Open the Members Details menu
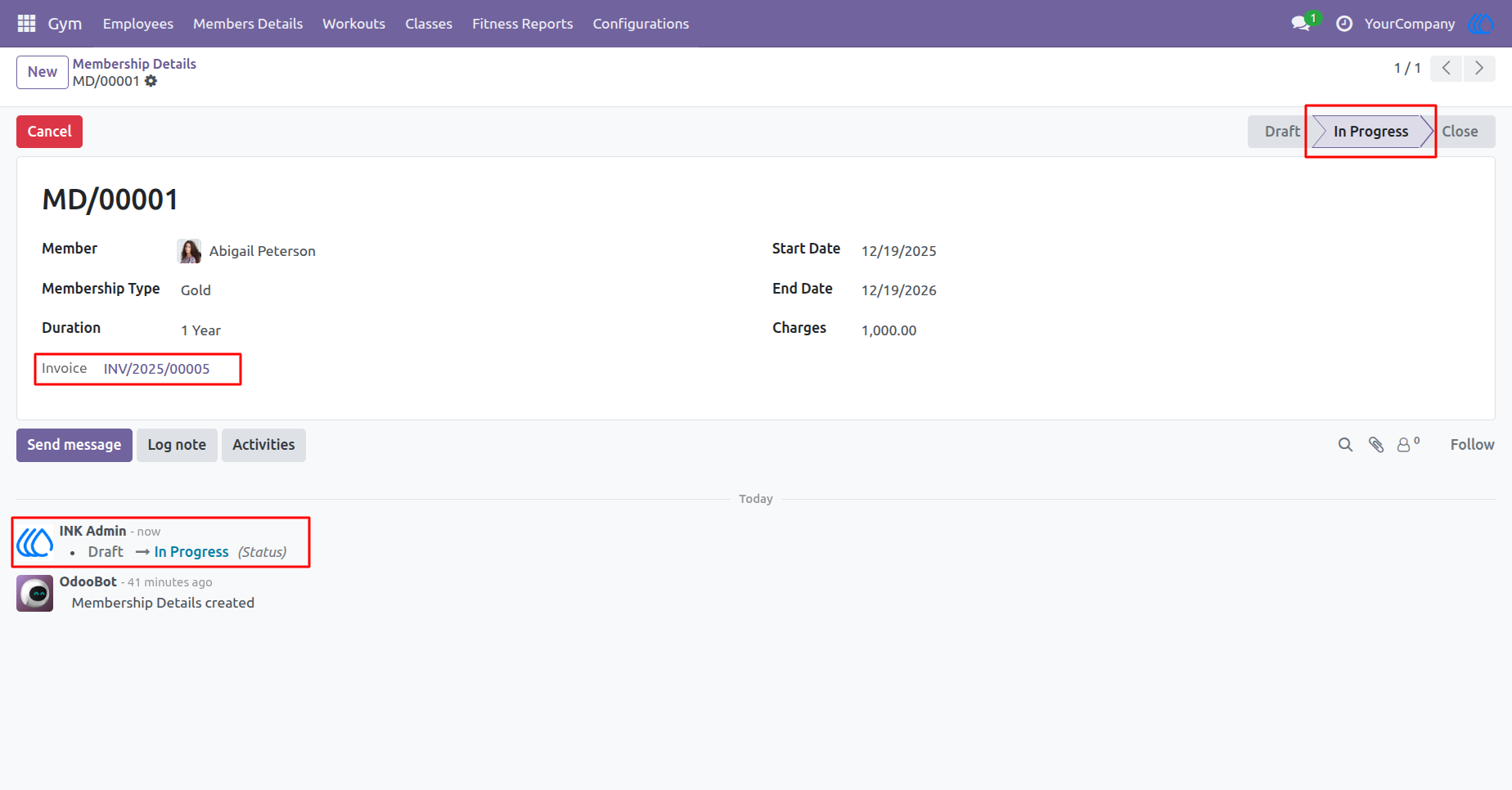The height and width of the screenshot is (790, 1512). coord(248,24)
